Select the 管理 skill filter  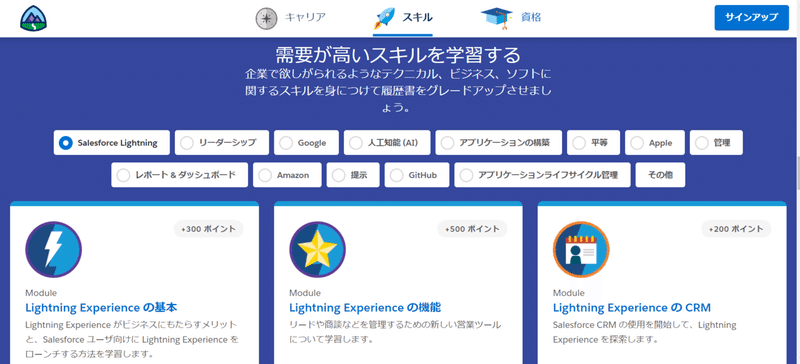(x=716, y=142)
